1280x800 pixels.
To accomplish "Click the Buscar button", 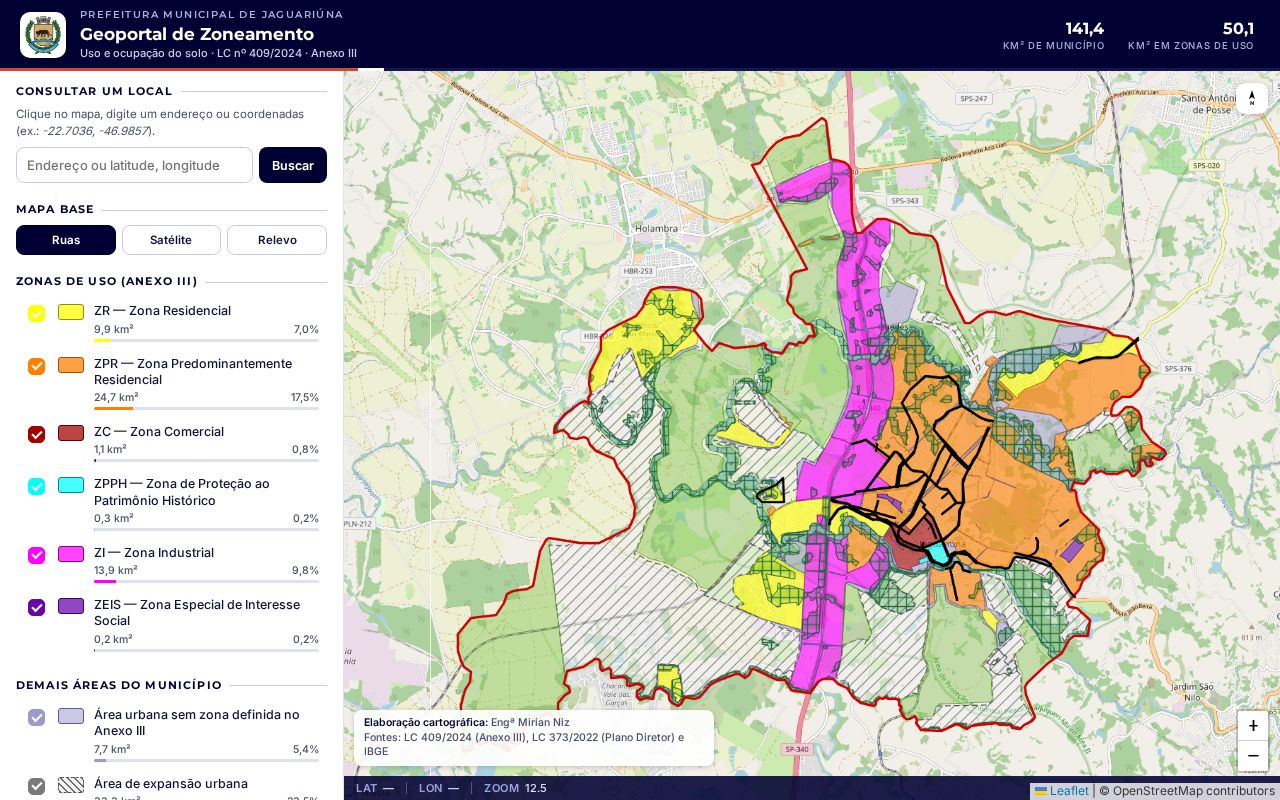I will point(293,165).
